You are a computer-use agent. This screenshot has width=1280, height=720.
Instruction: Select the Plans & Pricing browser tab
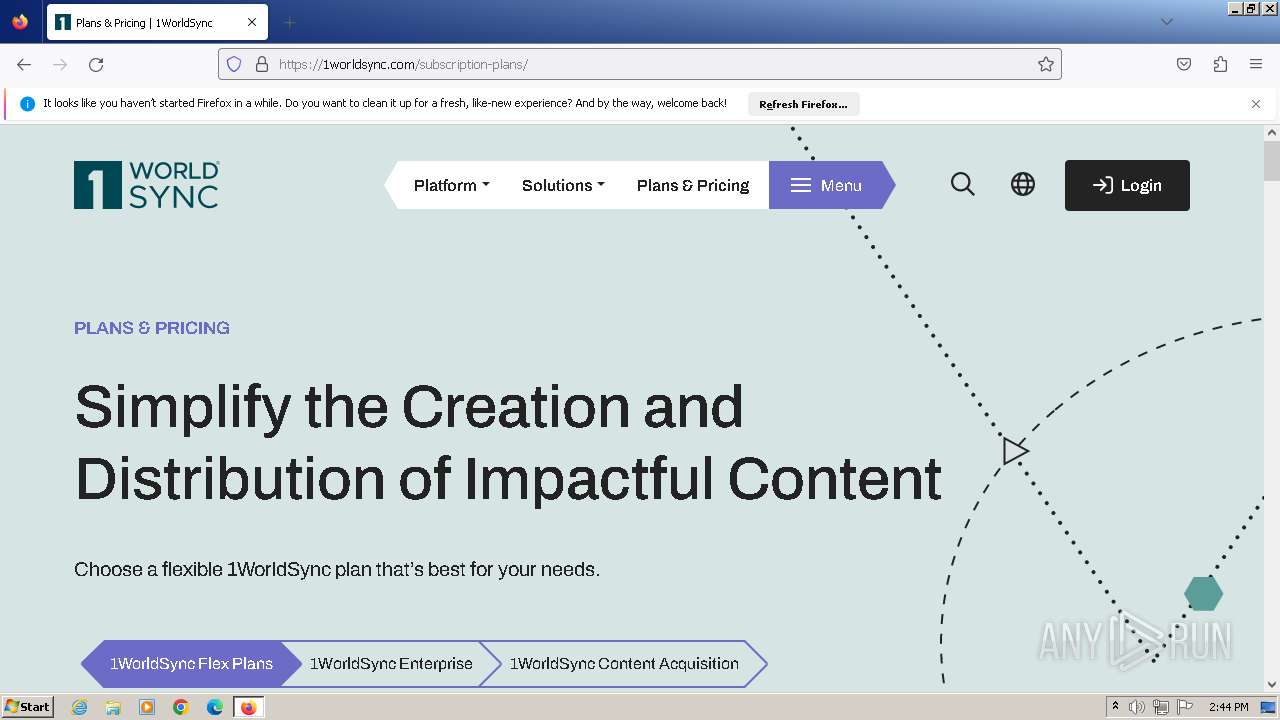click(155, 22)
